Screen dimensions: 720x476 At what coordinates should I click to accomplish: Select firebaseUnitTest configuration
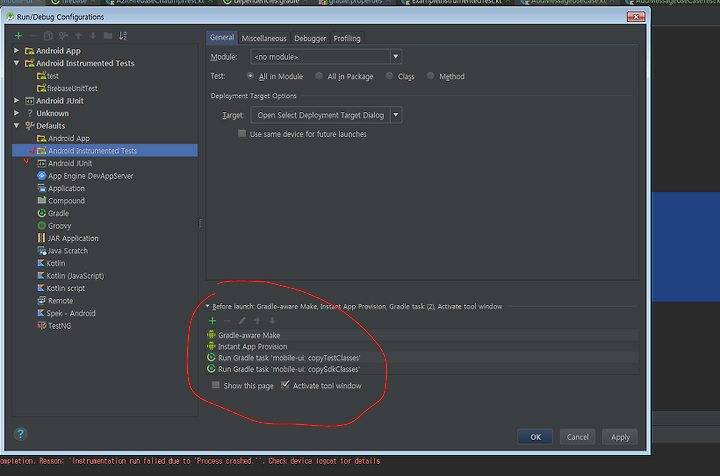point(68,88)
